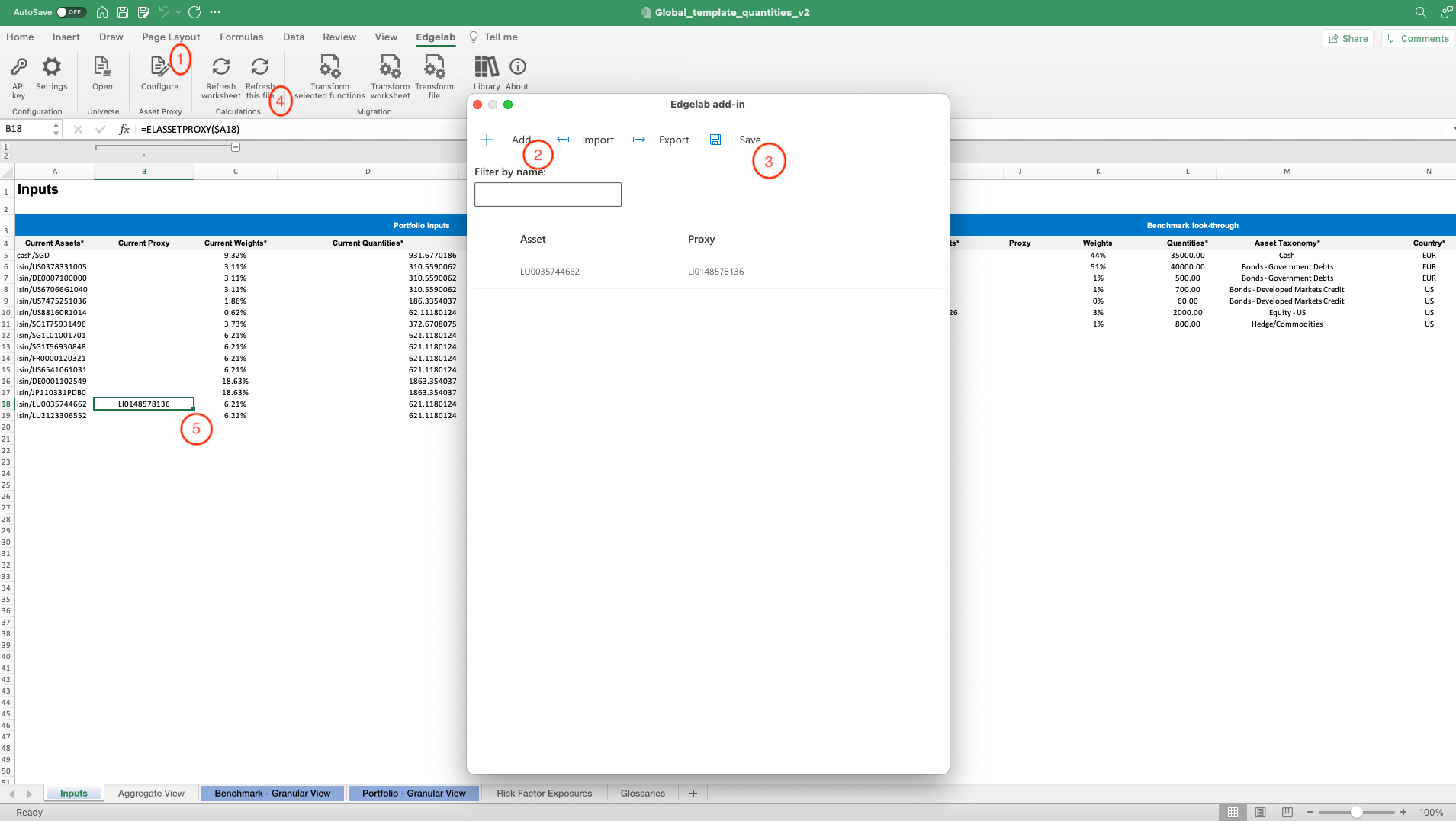The width and height of the screenshot is (1456, 821).
Task: Open the Insert ribbon tab
Action: click(66, 37)
